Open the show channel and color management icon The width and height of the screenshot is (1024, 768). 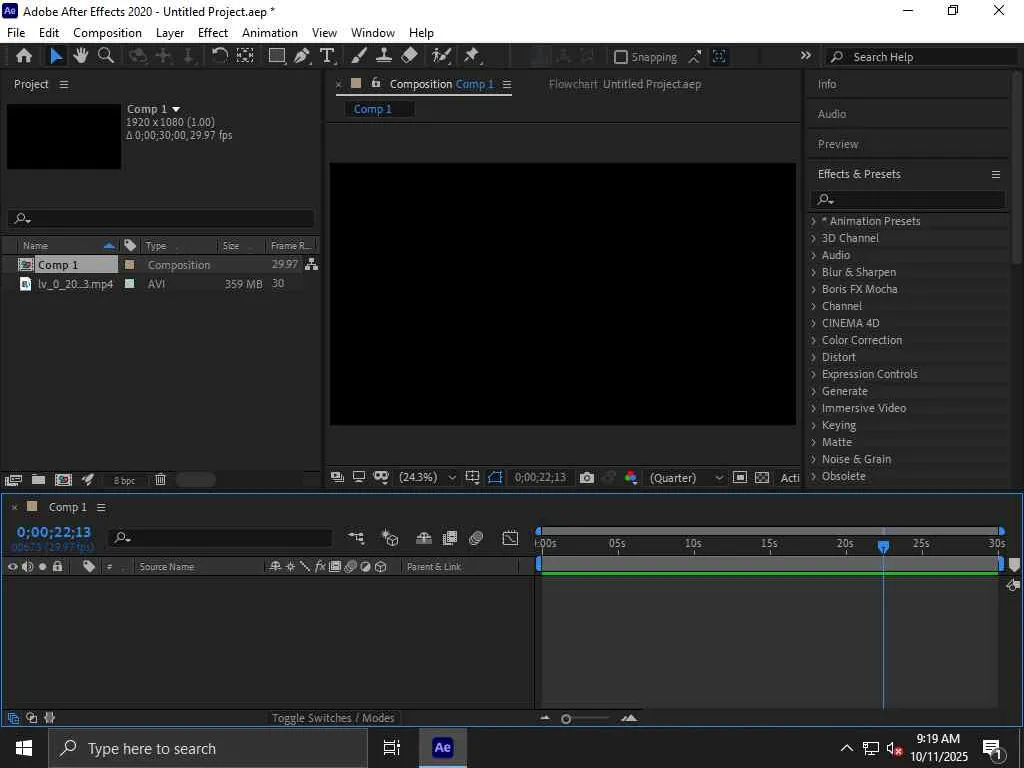631,478
